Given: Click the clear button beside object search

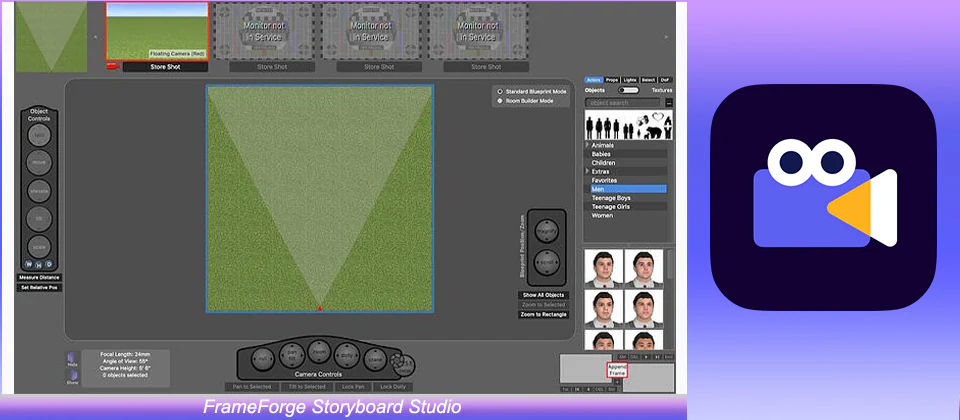Looking at the screenshot, I should 669,103.
